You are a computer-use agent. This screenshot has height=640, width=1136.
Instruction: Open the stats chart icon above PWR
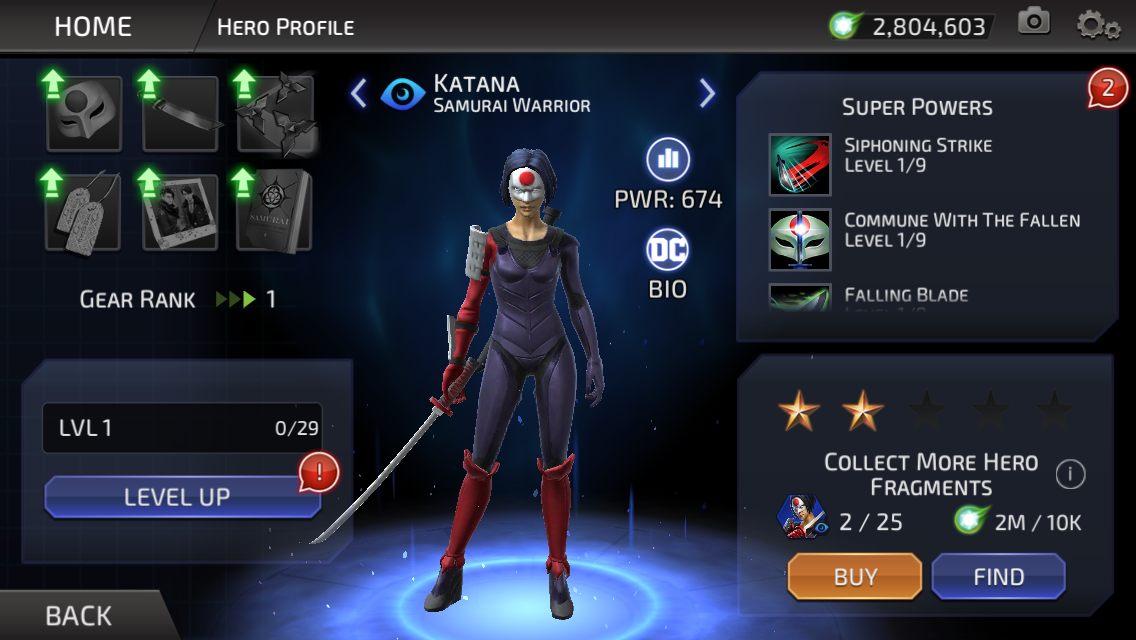tap(667, 159)
